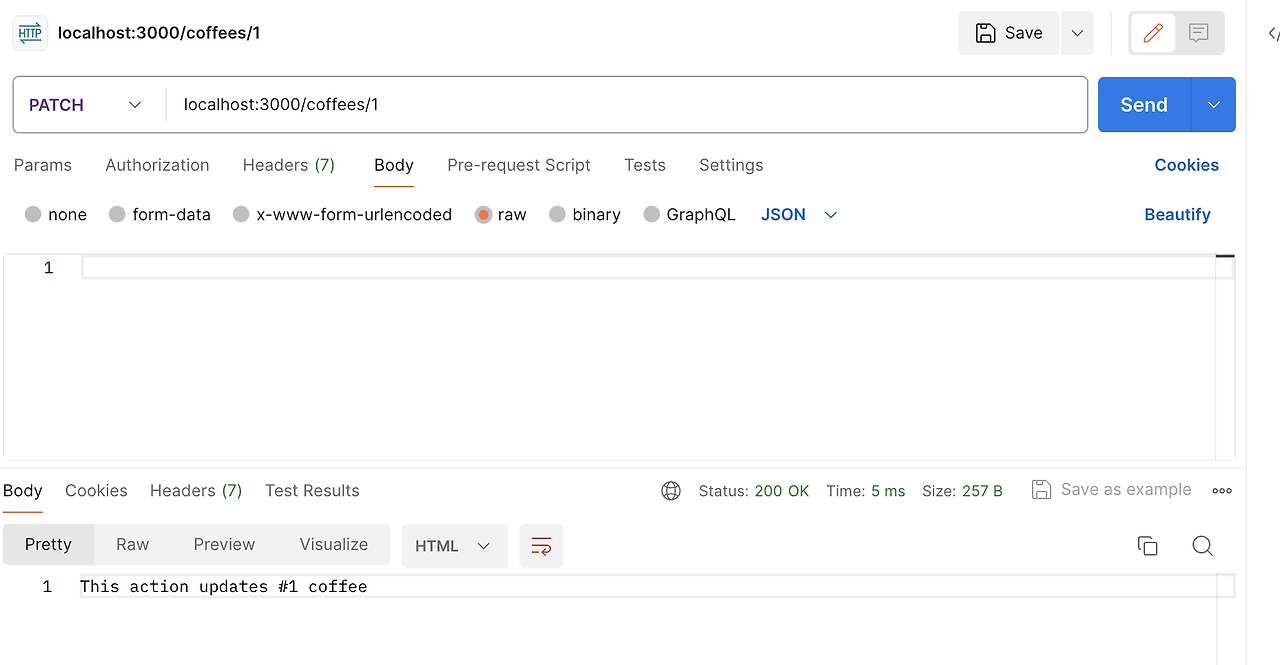Open the Test Results tab
The image size is (1280, 665).
coord(312,491)
